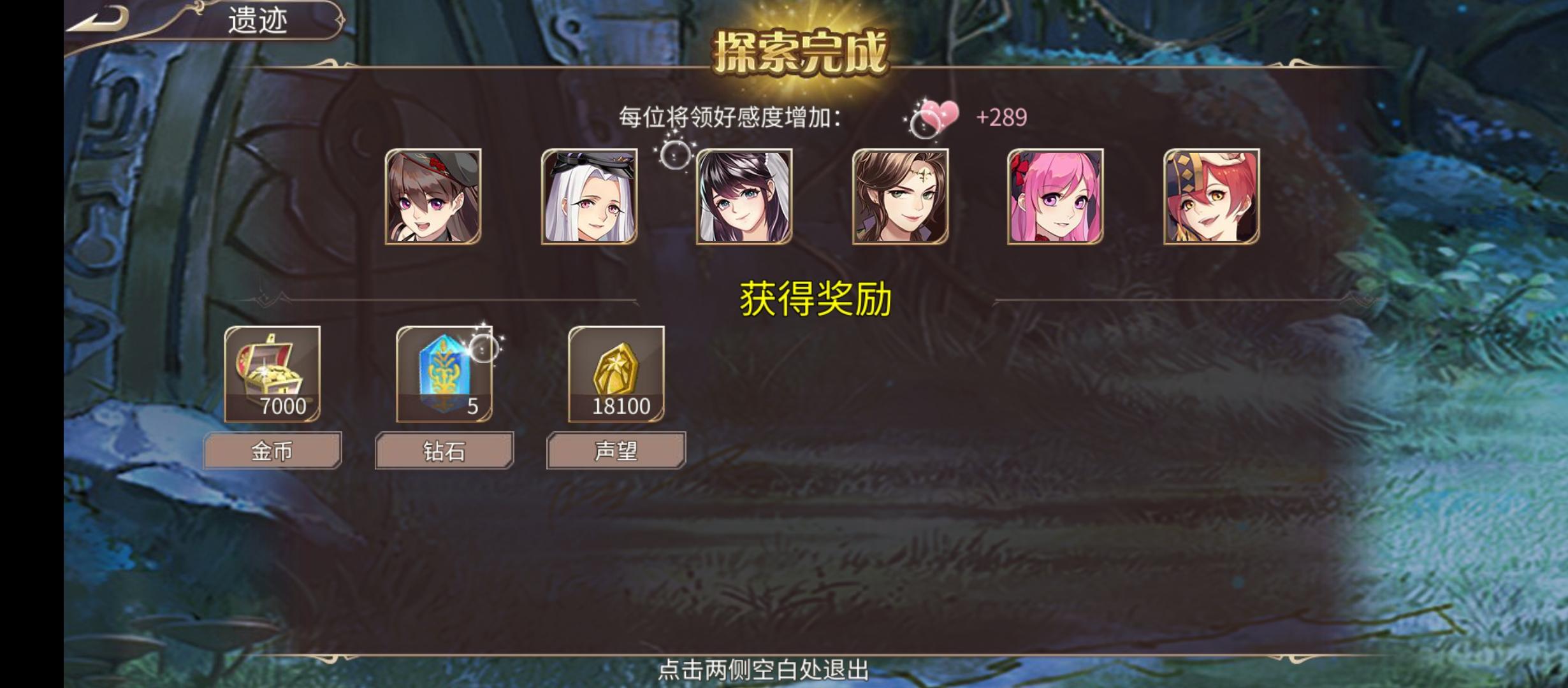The image size is (1568, 688).
Task: Select the dark-haired veiled general portrait
Action: [744, 196]
